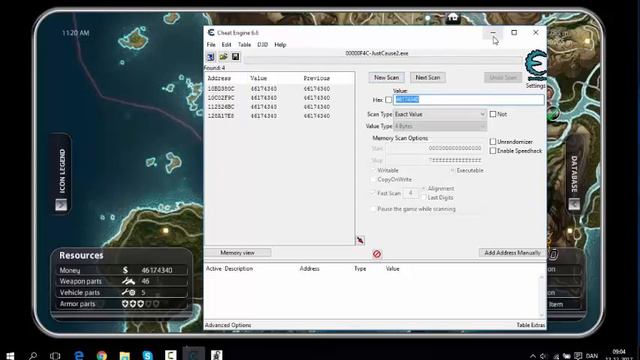Image resolution: width=640 pixels, height=360 pixels.
Task: Open the process list icon in Cheat Engine toolbar
Action: pos(211,57)
